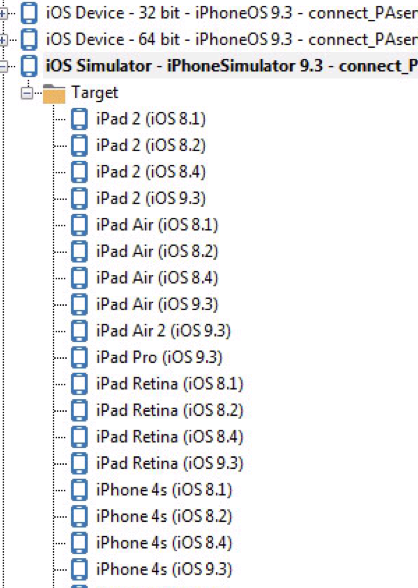Image resolution: width=418 pixels, height=588 pixels.
Task: Select the Target node label
Action: tap(95, 93)
